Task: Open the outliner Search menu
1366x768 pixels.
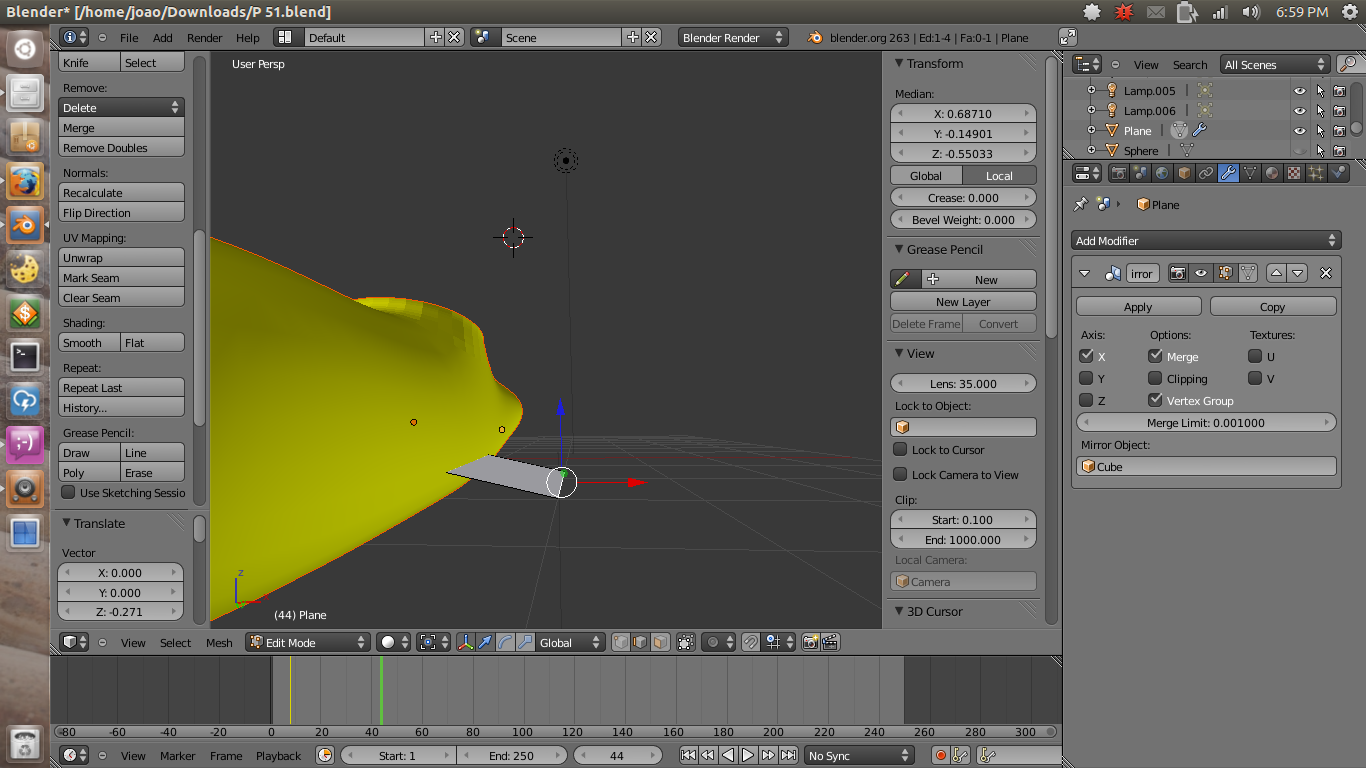Action: [x=1190, y=64]
